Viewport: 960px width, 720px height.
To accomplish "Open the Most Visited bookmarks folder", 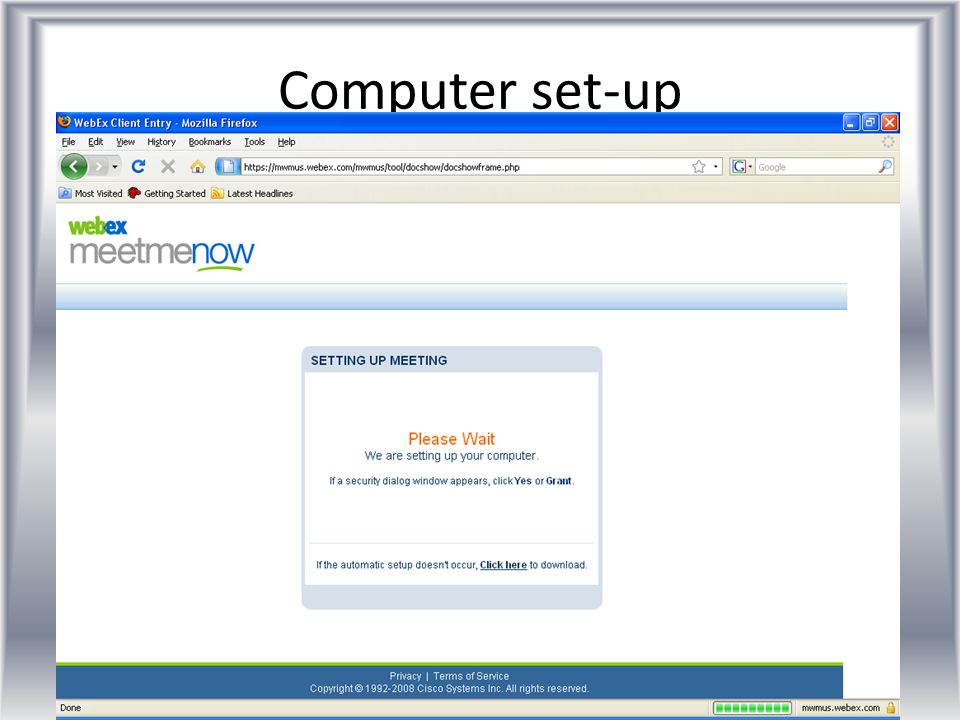I will point(91,193).
